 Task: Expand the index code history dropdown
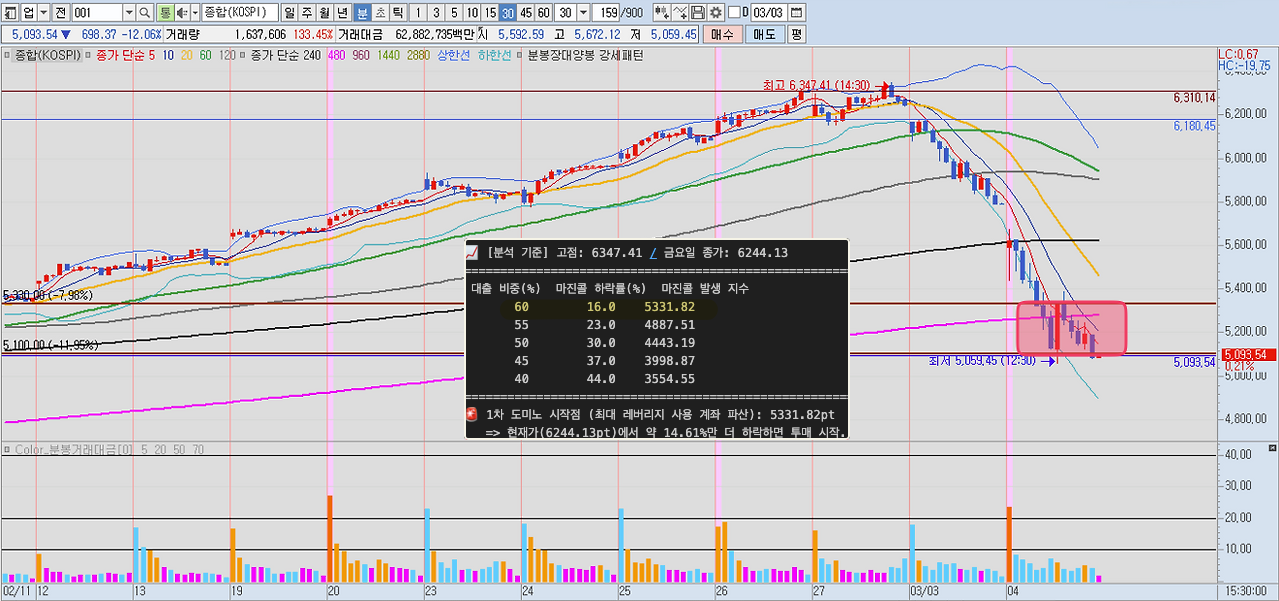[x=129, y=13]
